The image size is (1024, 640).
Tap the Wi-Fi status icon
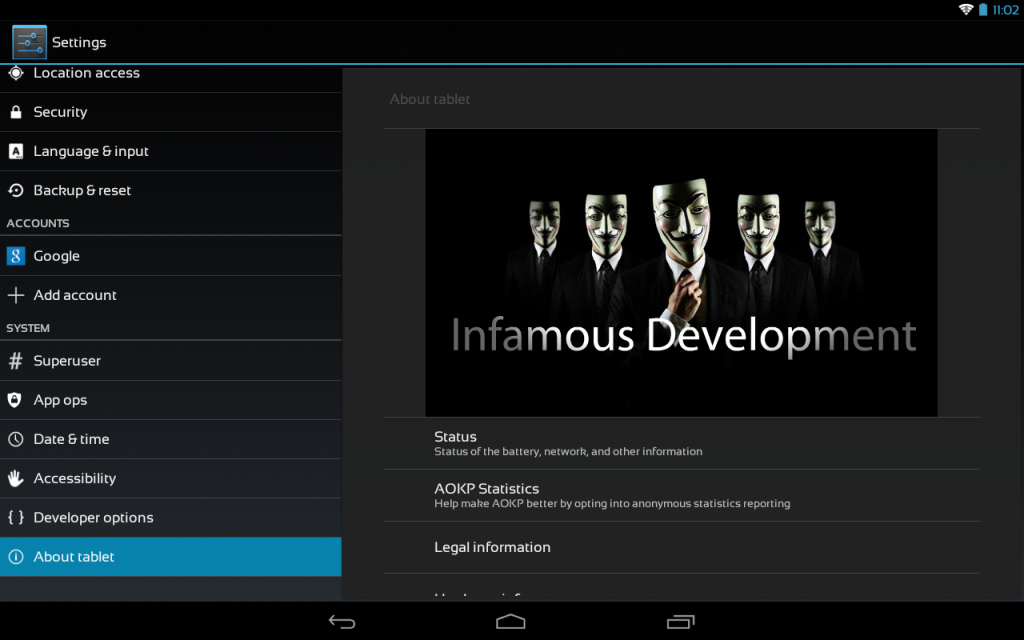(x=966, y=9)
